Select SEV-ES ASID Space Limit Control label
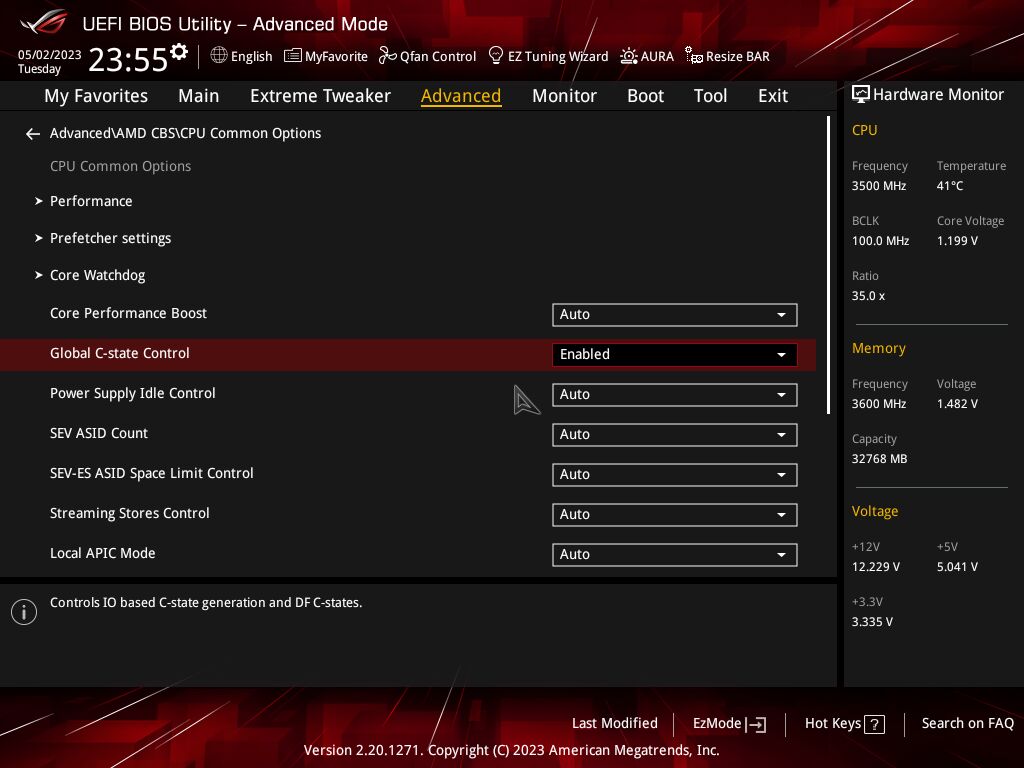Viewport: 1024px width, 768px height. [152, 473]
